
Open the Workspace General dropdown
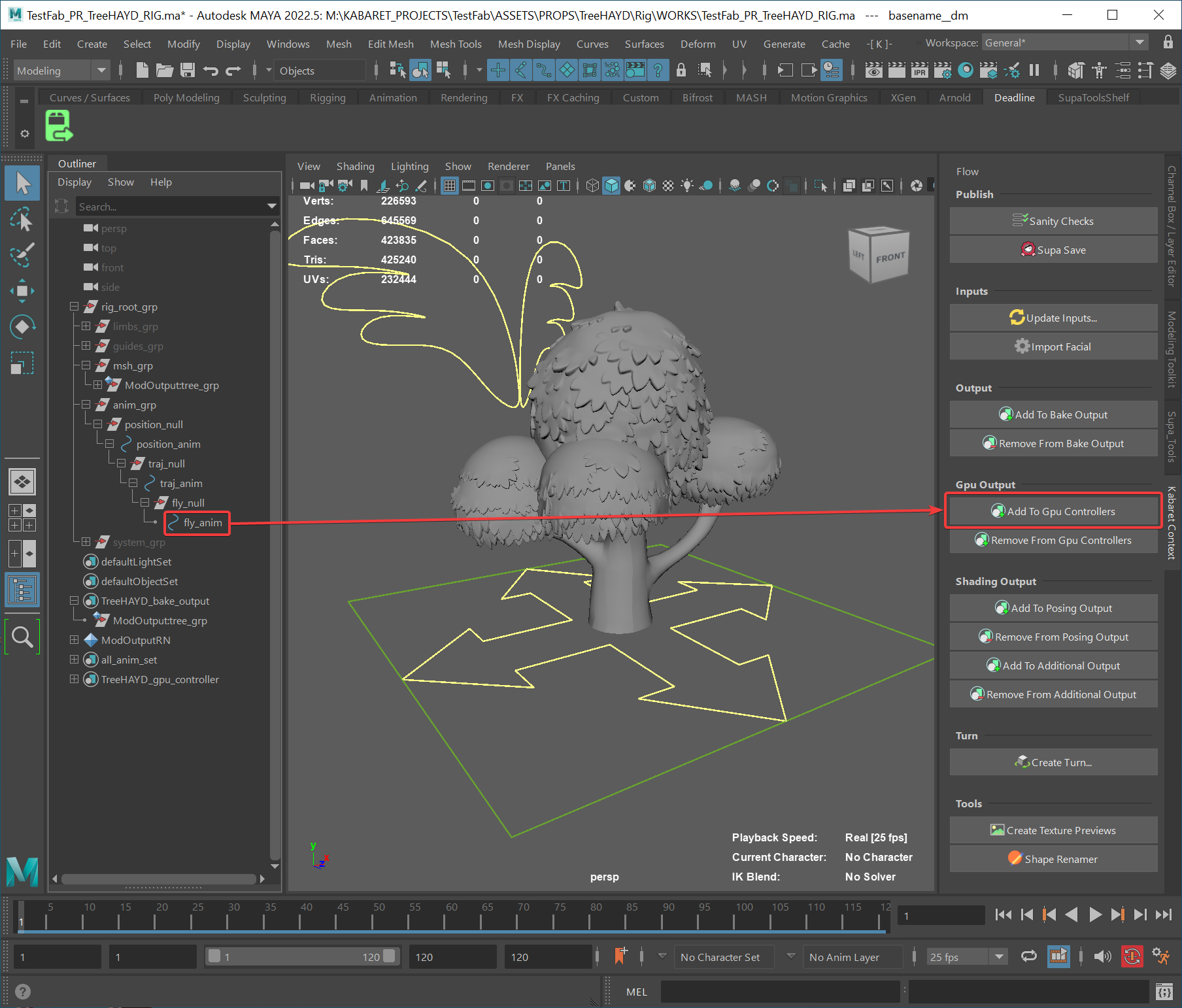[x=1066, y=42]
